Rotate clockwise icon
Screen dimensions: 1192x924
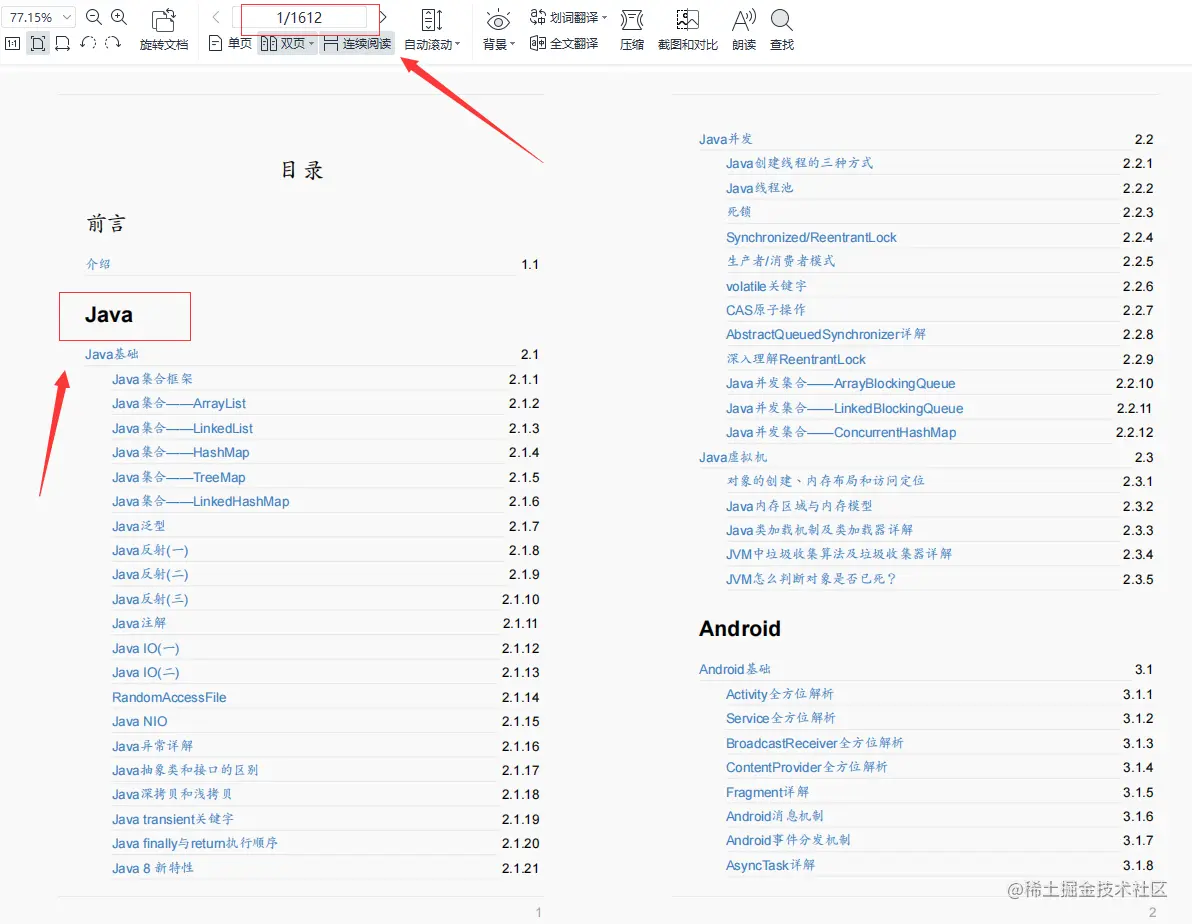[x=113, y=43]
